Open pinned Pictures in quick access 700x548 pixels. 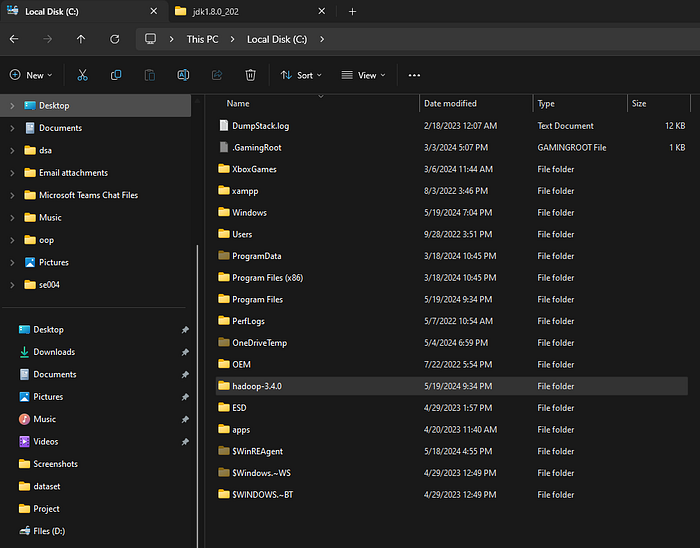pyautogui.click(x=48, y=397)
